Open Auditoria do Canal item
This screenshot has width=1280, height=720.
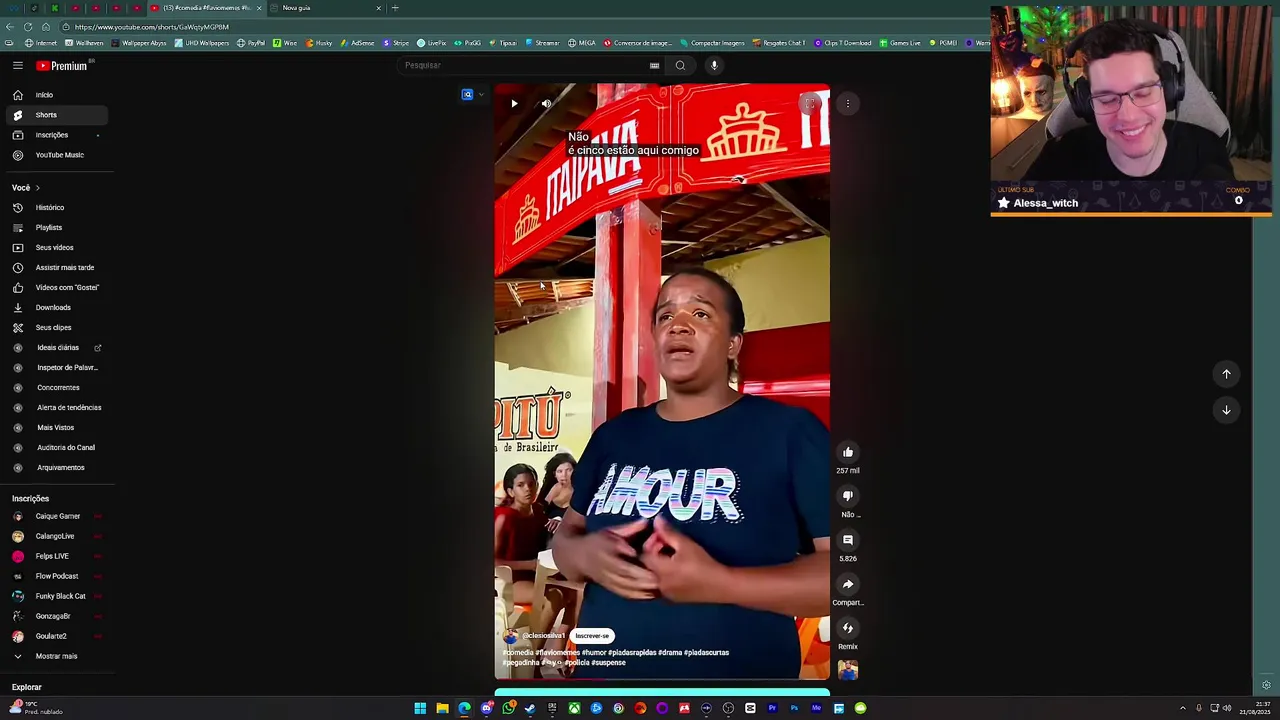pyautogui.click(x=55, y=448)
